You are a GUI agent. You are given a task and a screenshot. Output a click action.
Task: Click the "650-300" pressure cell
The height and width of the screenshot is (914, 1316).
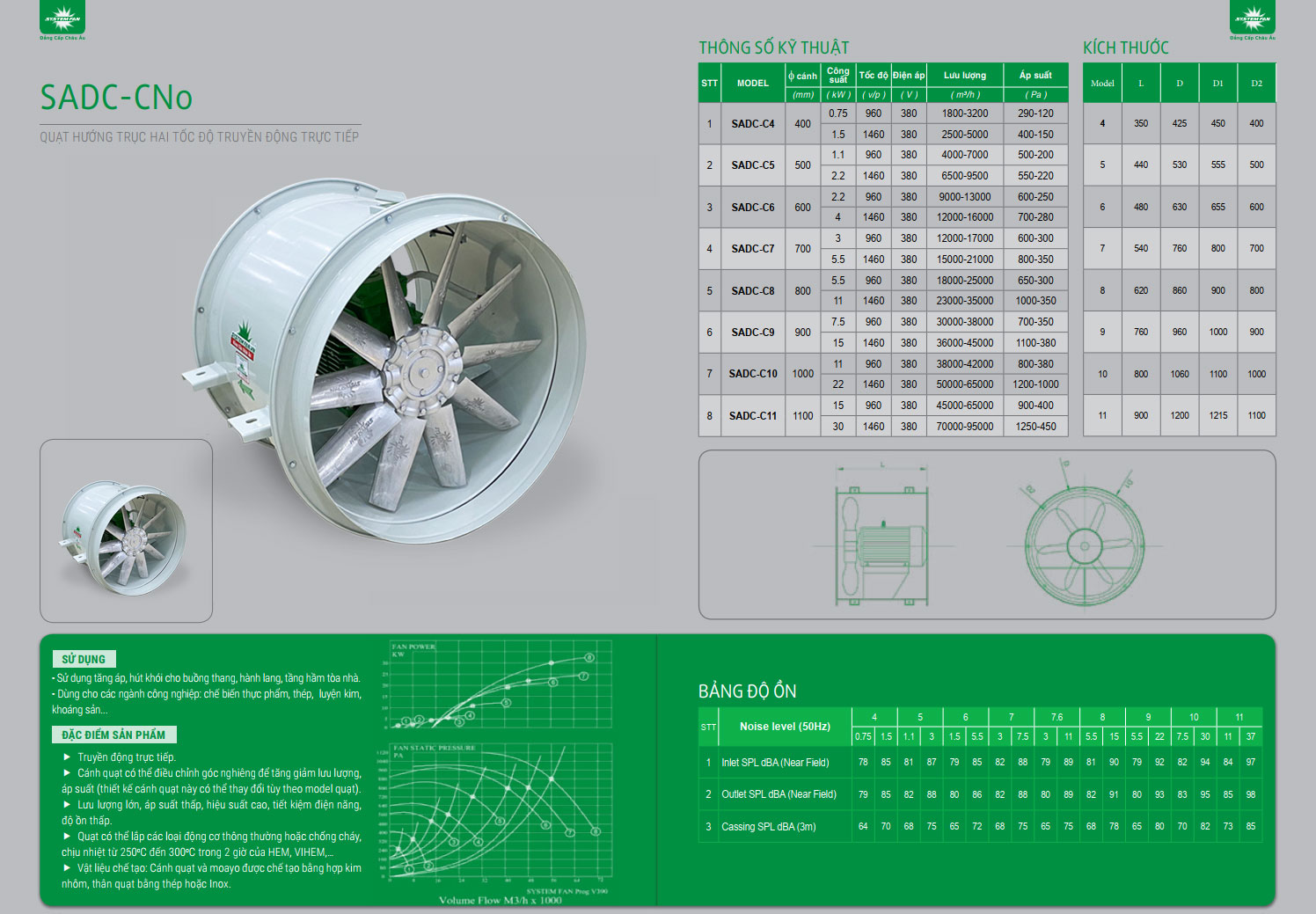click(x=1036, y=281)
